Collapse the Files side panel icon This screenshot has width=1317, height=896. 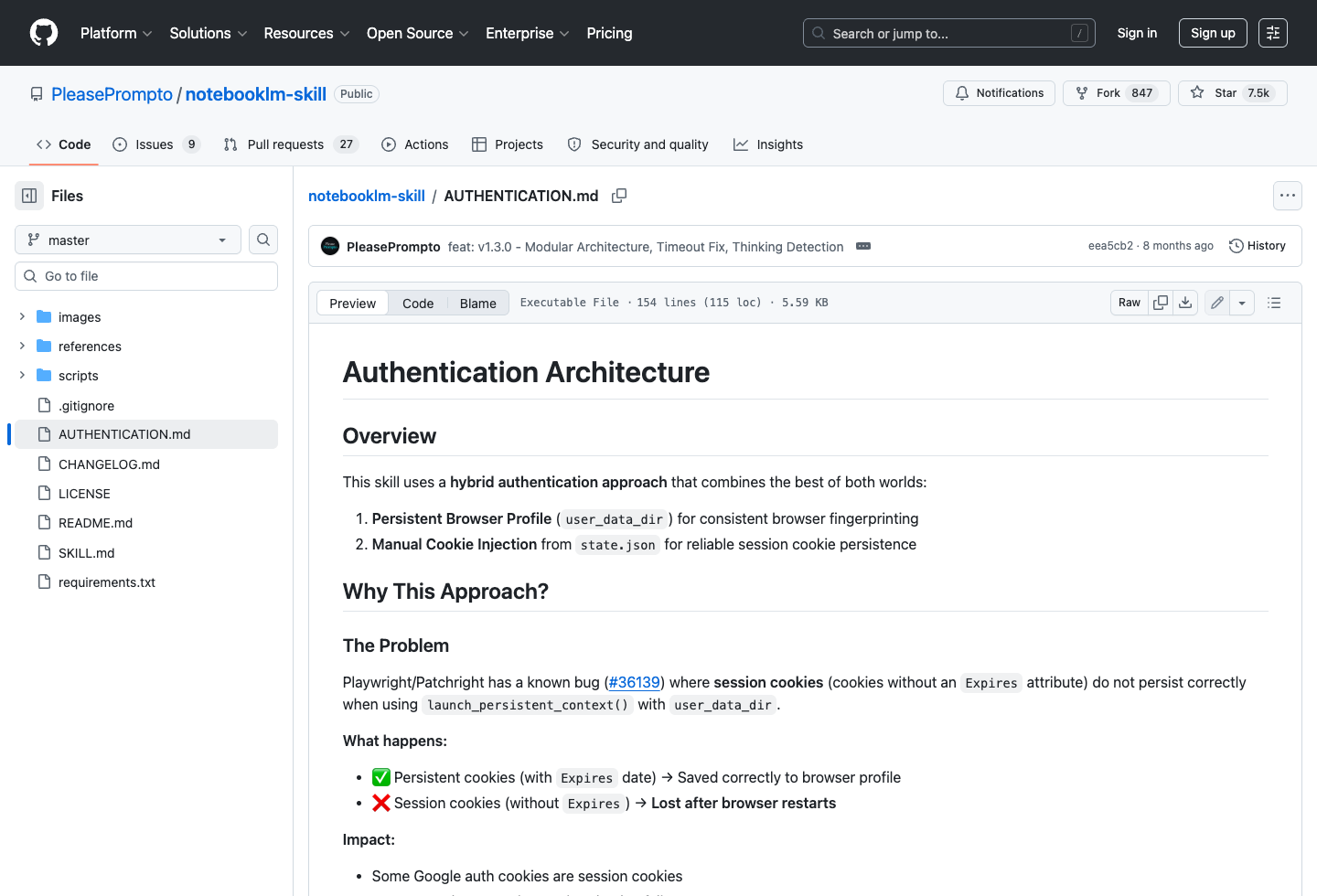29,196
